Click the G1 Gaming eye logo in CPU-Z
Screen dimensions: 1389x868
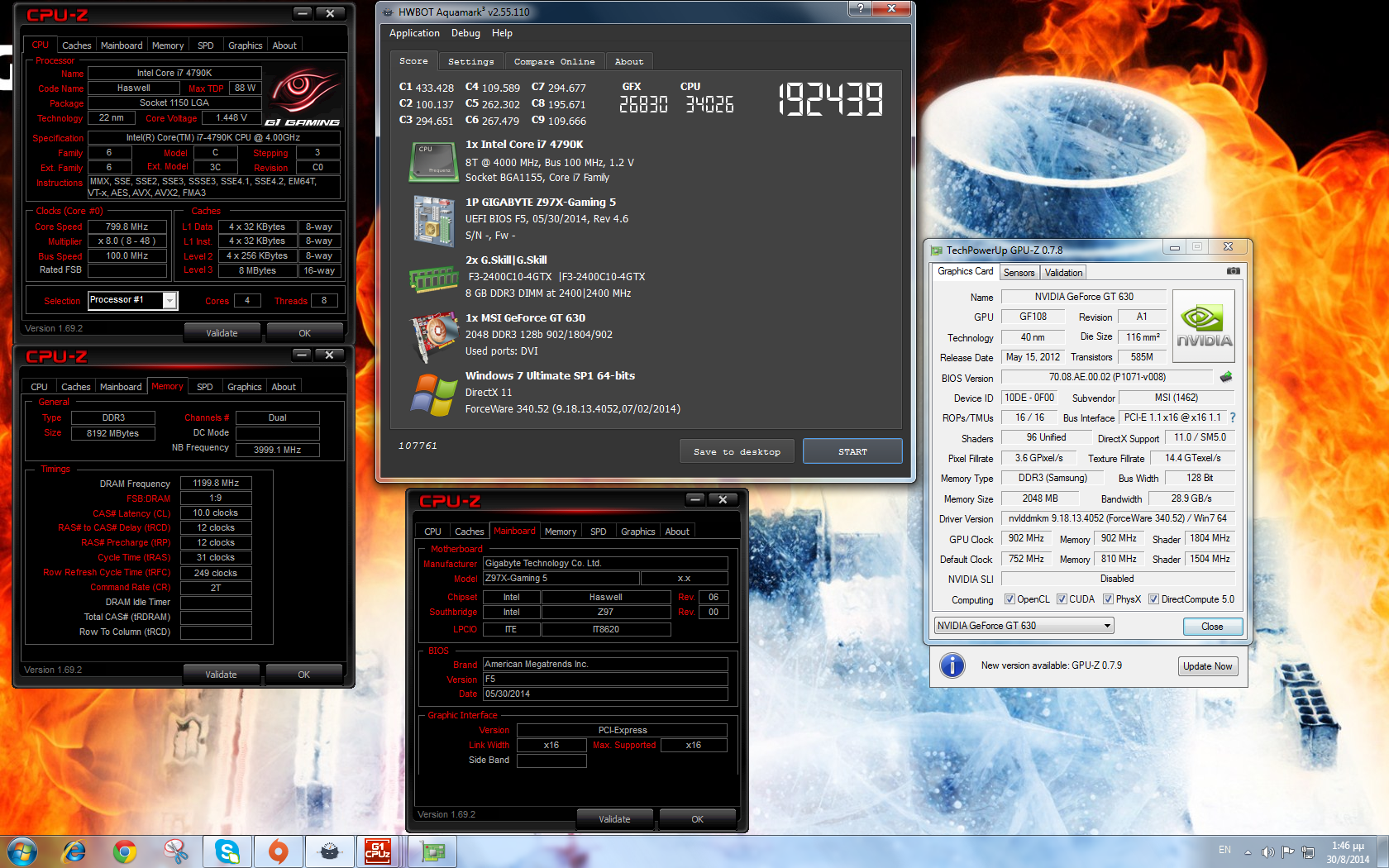point(303,97)
